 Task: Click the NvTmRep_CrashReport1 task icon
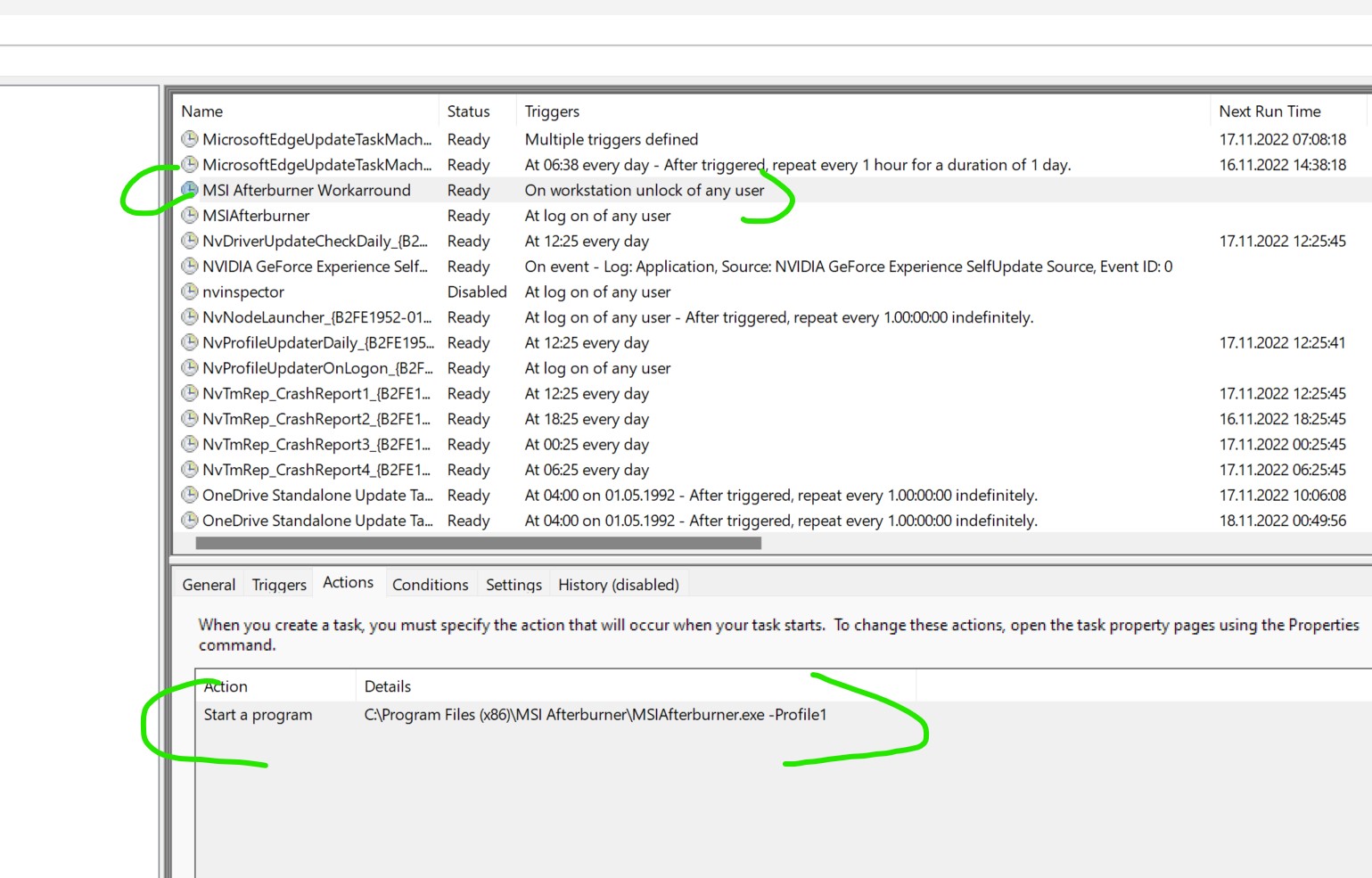[190, 393]
